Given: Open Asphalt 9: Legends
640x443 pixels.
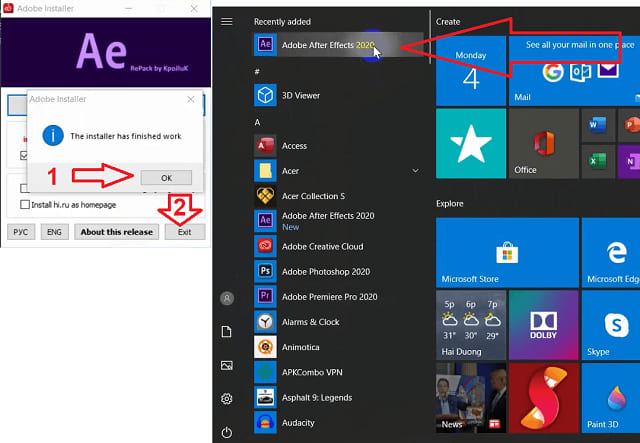Looking at the screenshot, I should 339,398.
